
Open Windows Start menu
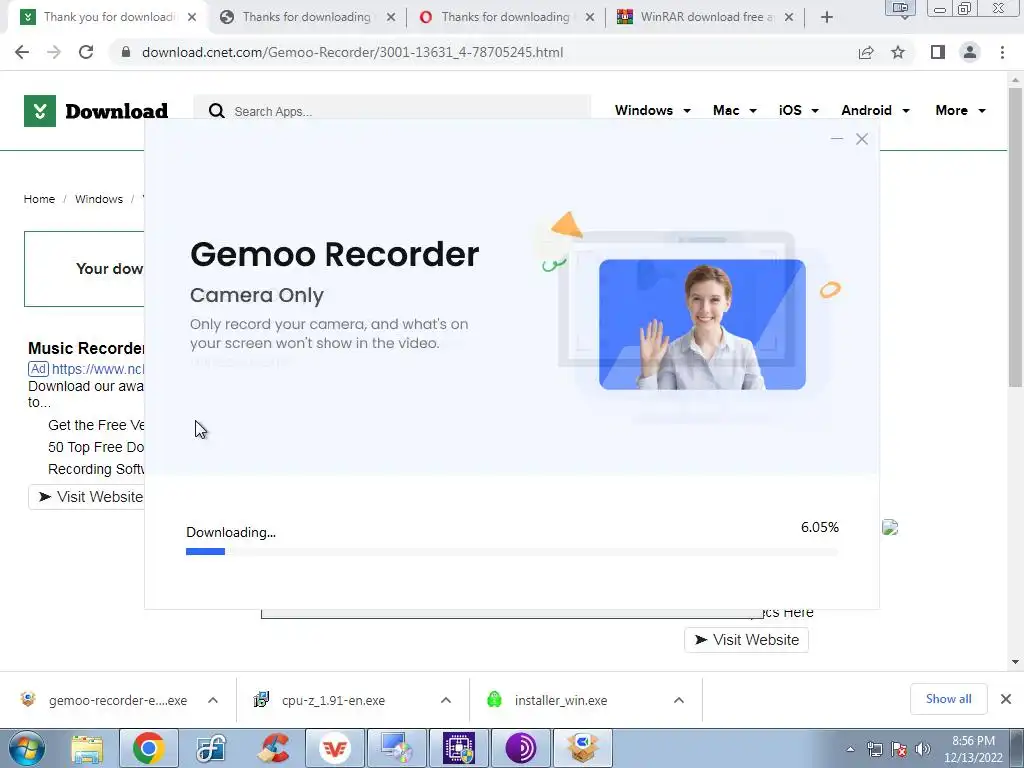(27, 748)
